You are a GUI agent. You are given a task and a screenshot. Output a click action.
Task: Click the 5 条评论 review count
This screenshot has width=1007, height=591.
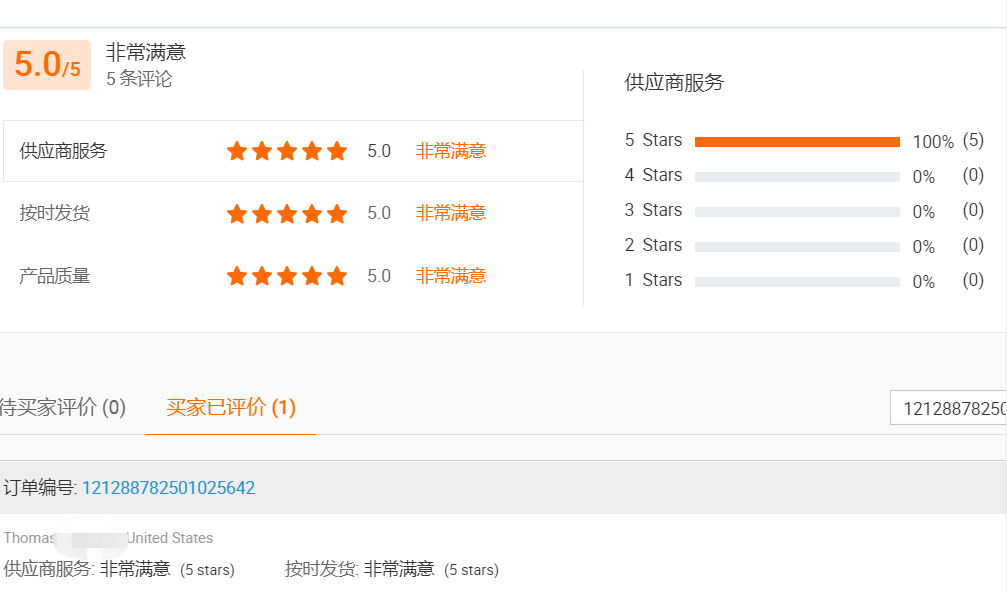point(139,79)
